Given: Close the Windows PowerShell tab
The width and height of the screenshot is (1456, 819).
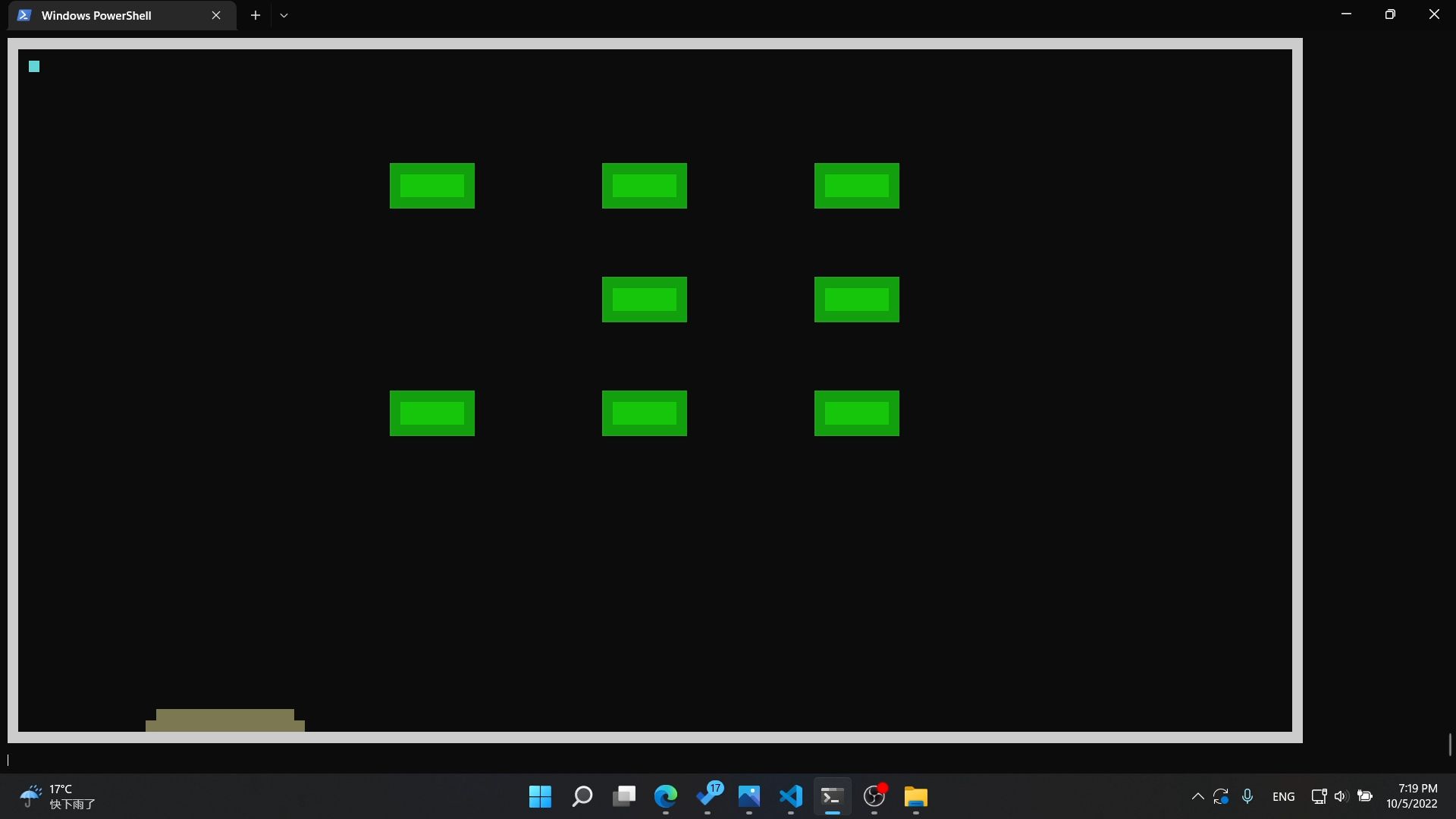Looking at the screenshot, I should coord(216,15).
